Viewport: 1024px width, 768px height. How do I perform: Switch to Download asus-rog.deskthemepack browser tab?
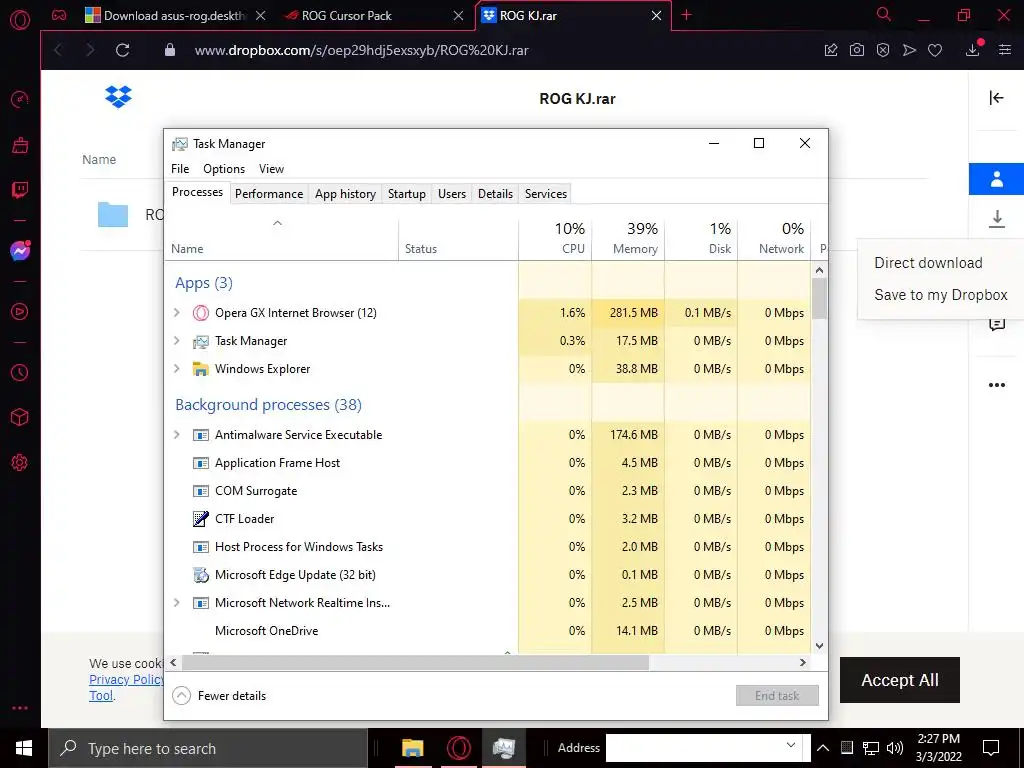[x=176, y=16]
